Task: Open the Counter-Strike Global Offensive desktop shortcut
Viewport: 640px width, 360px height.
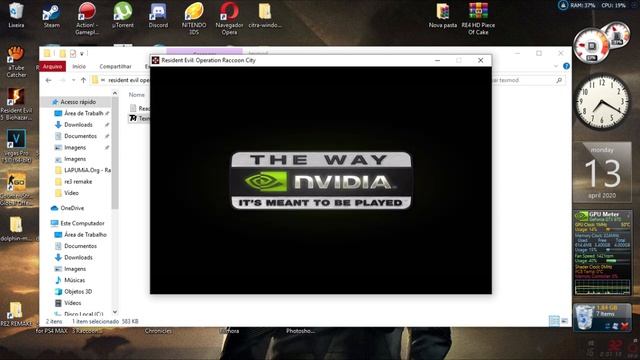Action: coord(16,189)
